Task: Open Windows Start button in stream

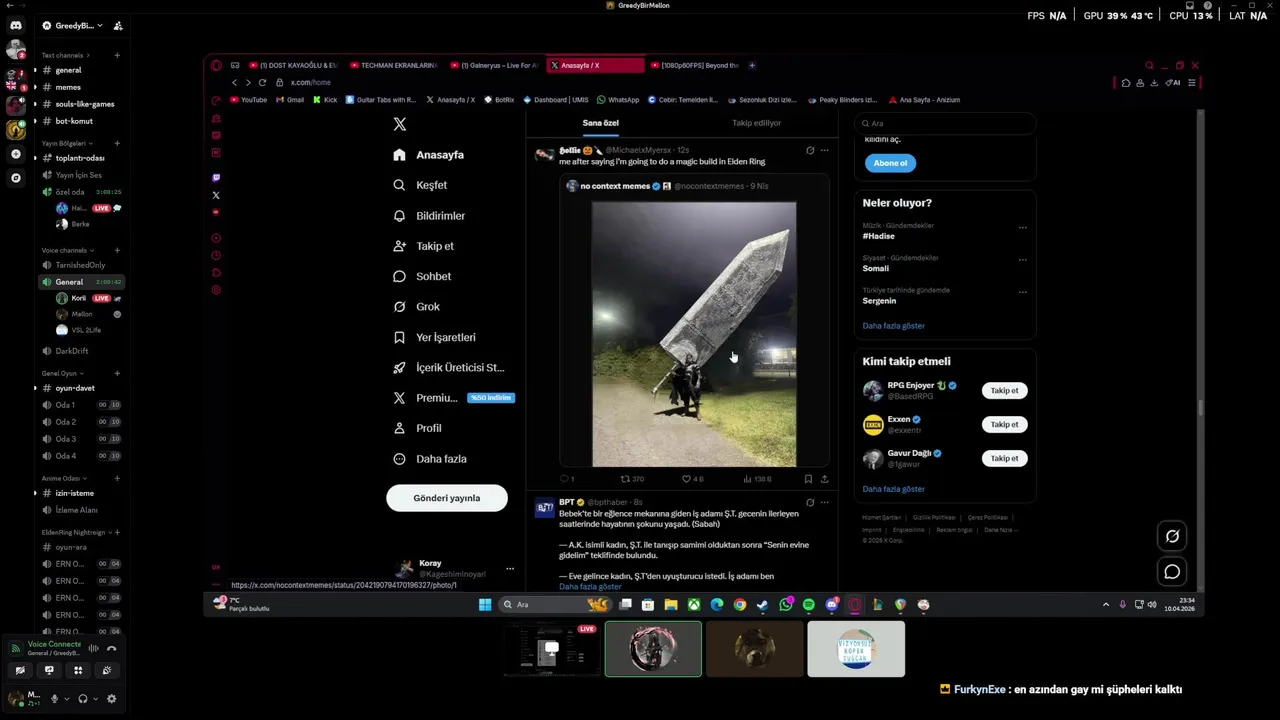Action: [485, 604]
